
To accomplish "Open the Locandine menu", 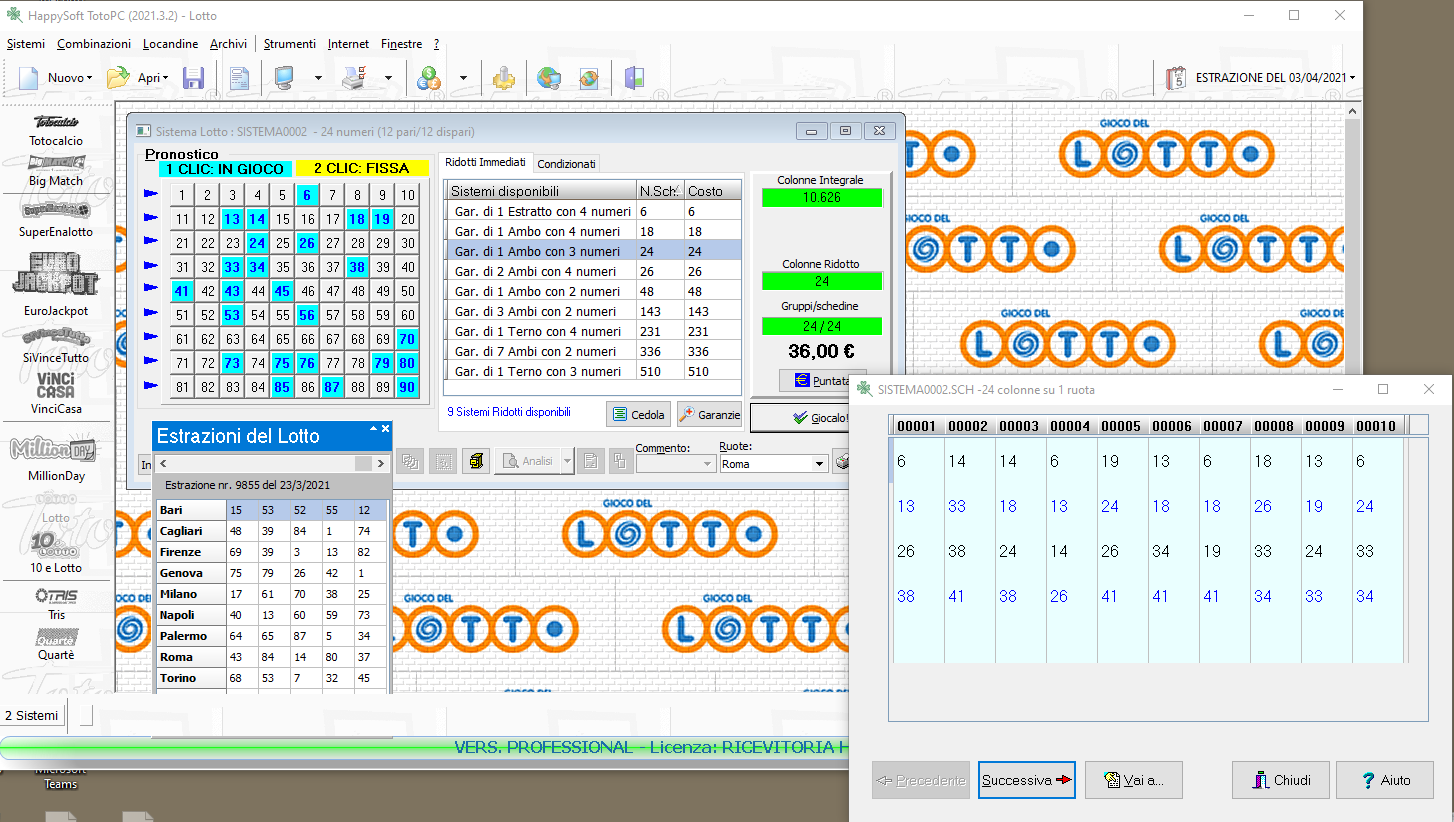I will coord(170,44).
